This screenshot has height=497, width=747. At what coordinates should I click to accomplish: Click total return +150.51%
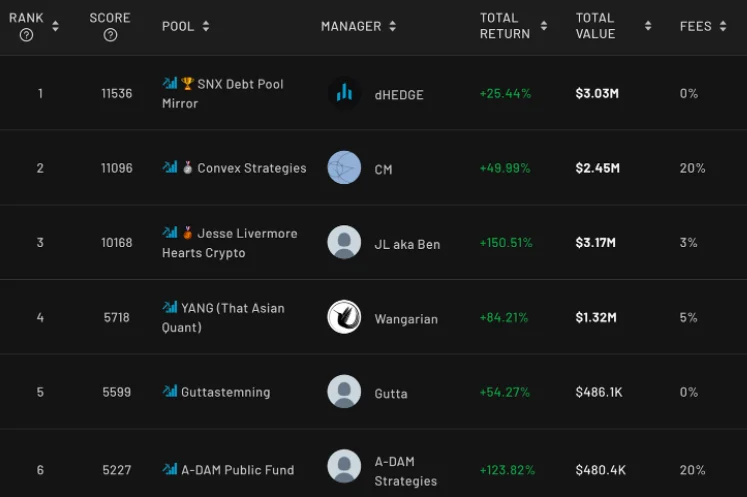506,243
